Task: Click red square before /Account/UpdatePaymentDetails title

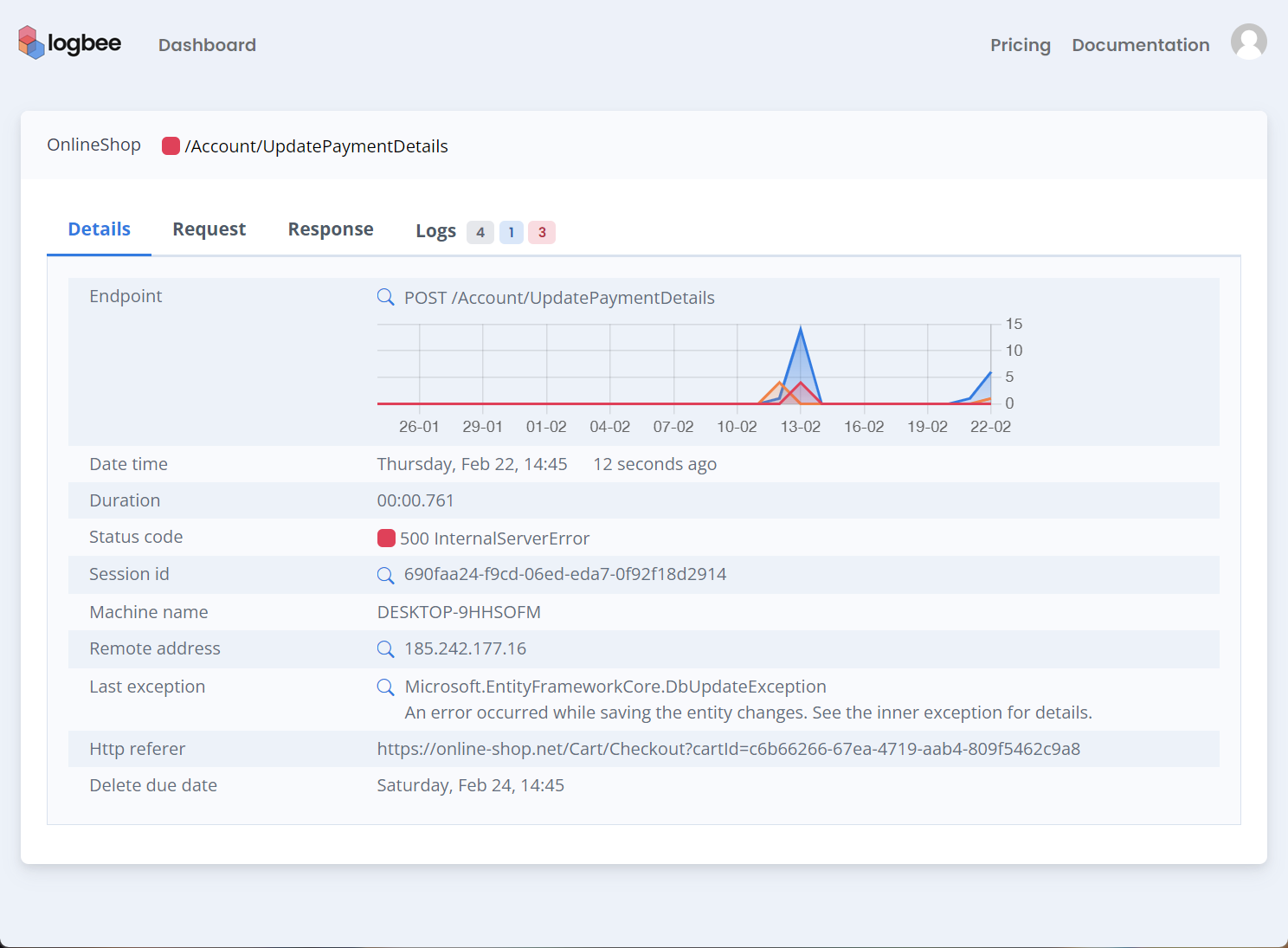Action: pyautogui.click(x=171, y=146)
